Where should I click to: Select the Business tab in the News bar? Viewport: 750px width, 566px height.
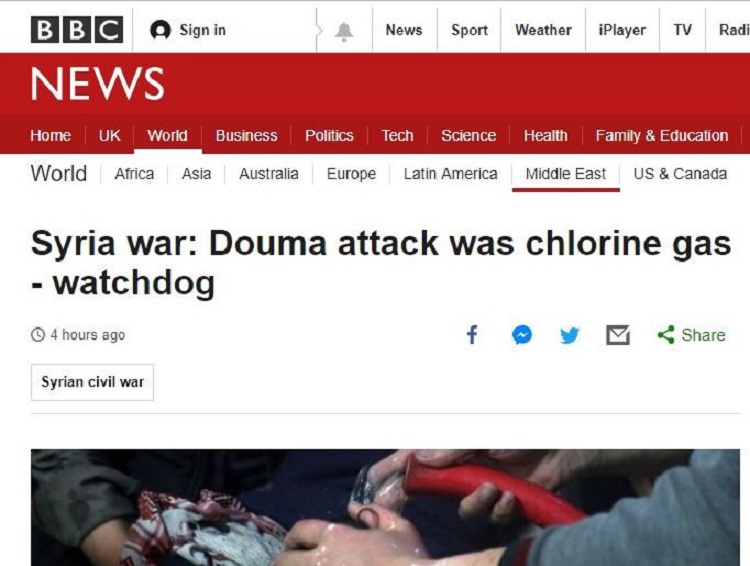click(x=246, y=135)
